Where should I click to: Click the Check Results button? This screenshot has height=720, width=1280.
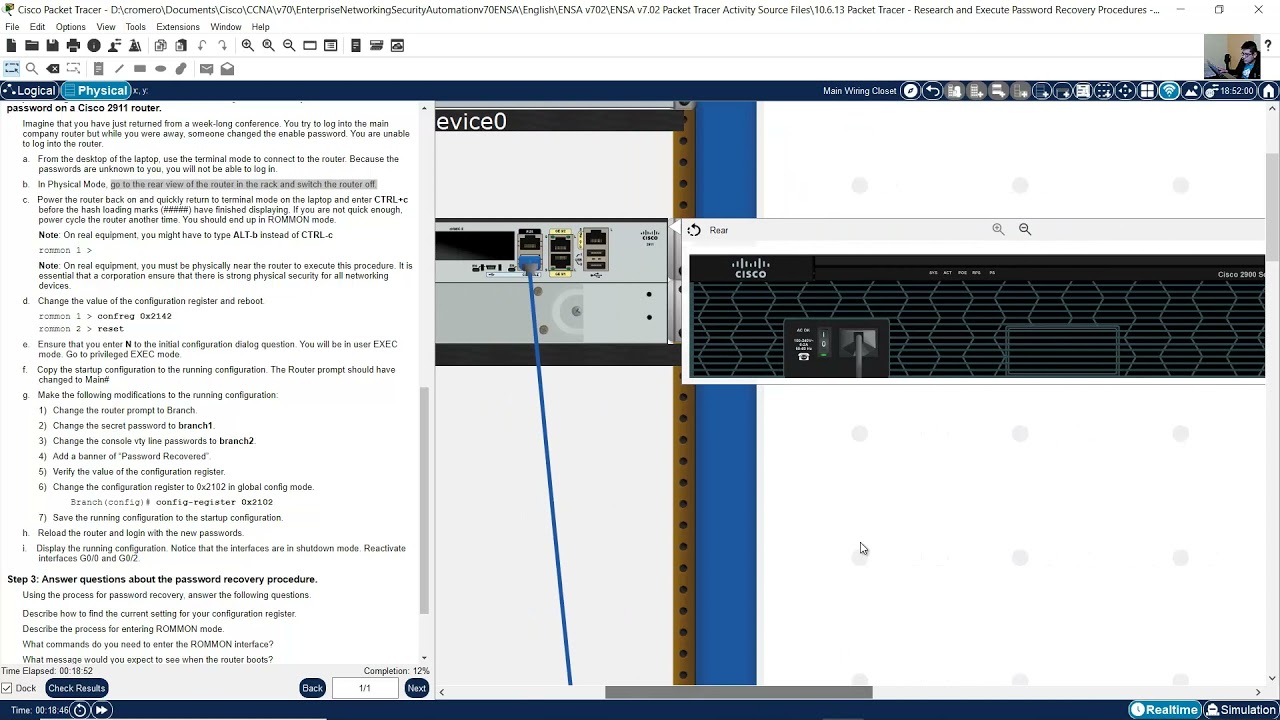(76, 688)
